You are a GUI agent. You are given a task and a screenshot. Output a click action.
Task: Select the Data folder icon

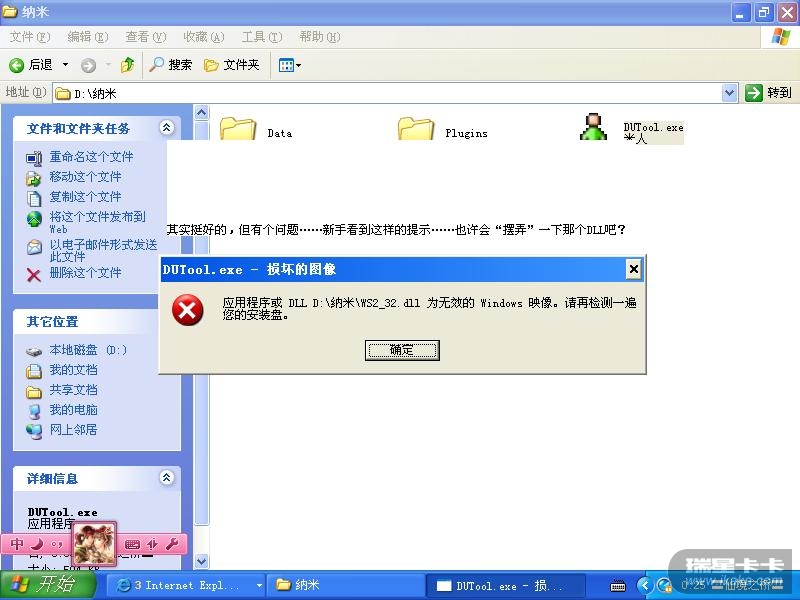[238, 128]
